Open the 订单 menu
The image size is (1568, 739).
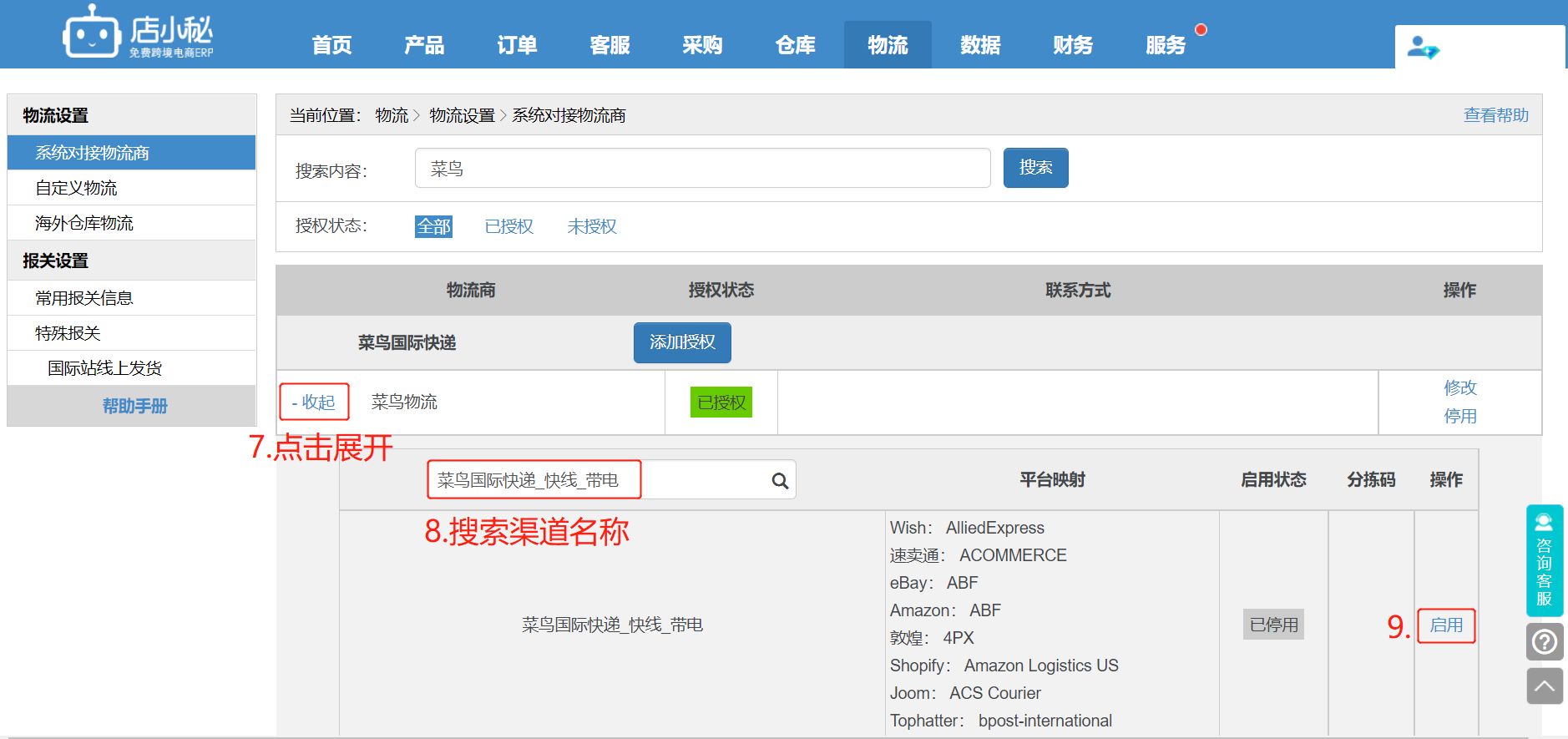coord(517,45)
